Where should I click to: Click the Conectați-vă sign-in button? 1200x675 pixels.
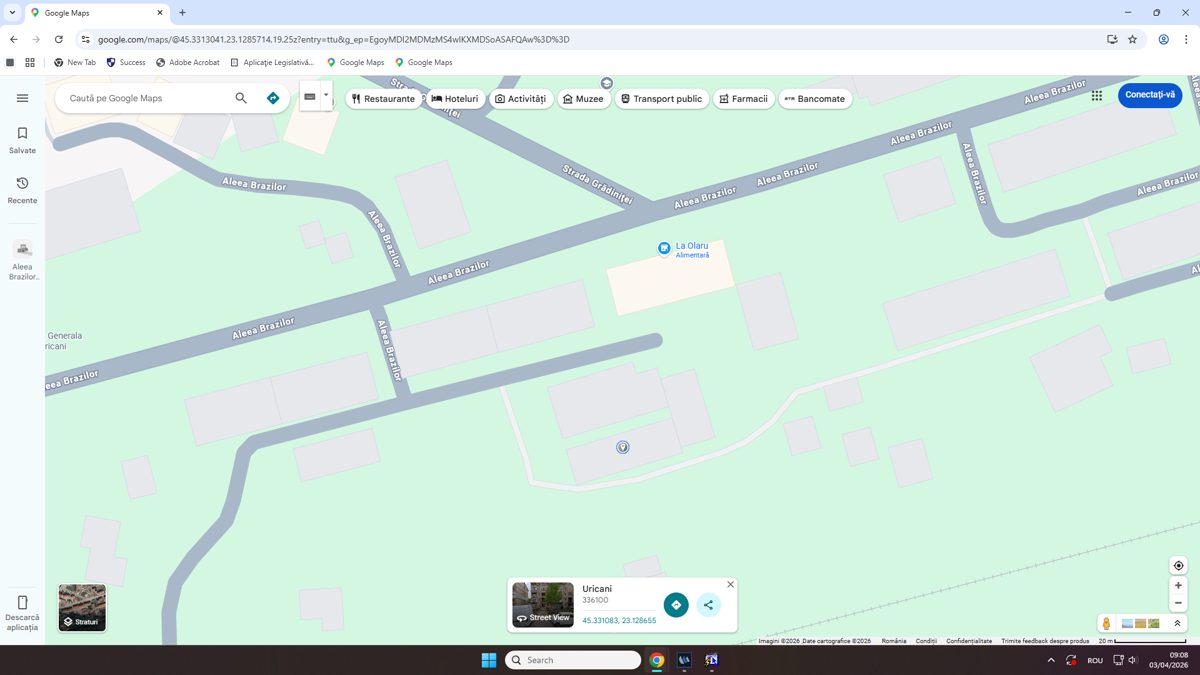tap(1150, 95)
